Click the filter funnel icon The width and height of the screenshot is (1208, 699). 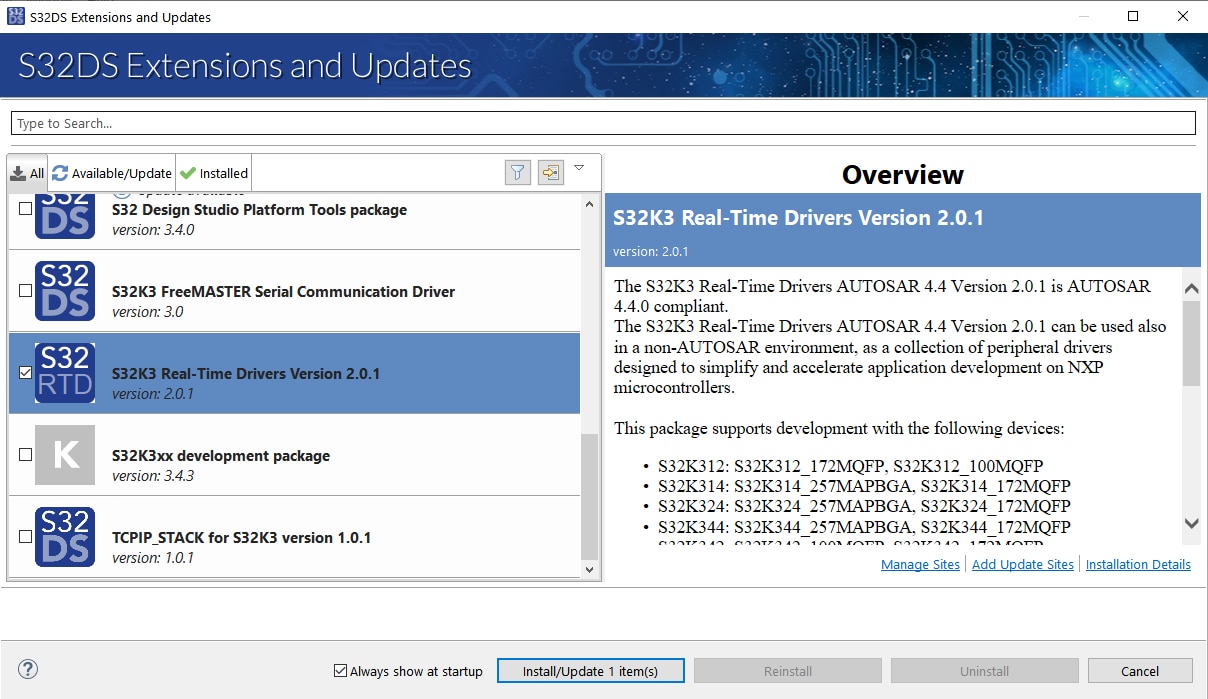517,173
